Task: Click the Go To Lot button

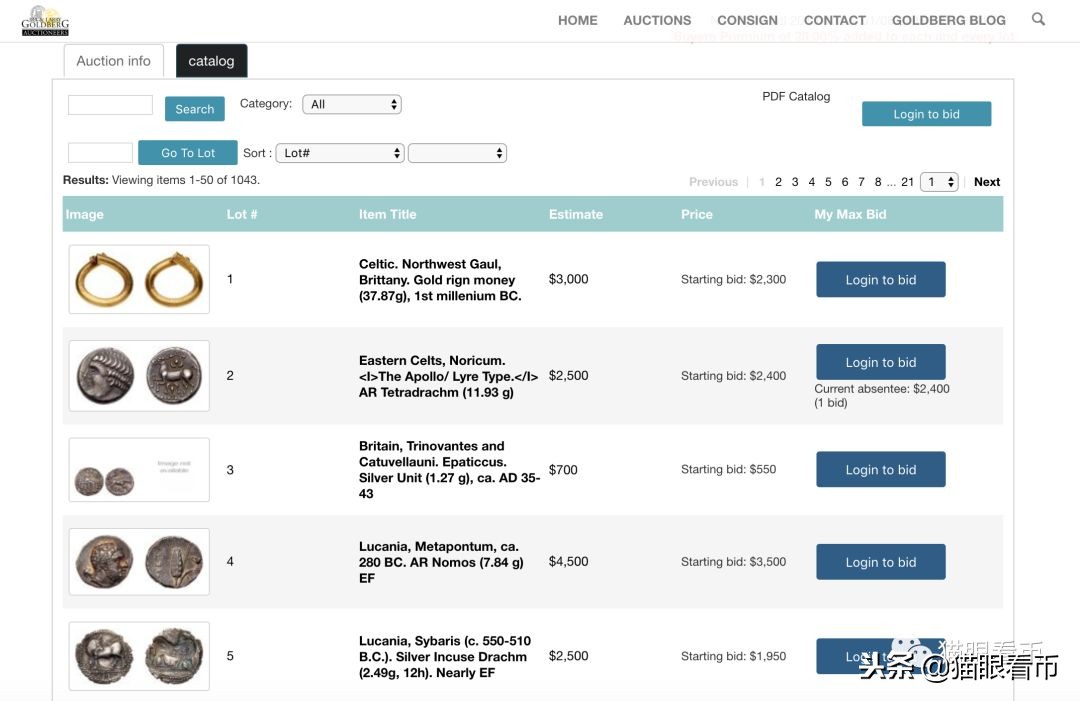Action: [x=188, y=153]
